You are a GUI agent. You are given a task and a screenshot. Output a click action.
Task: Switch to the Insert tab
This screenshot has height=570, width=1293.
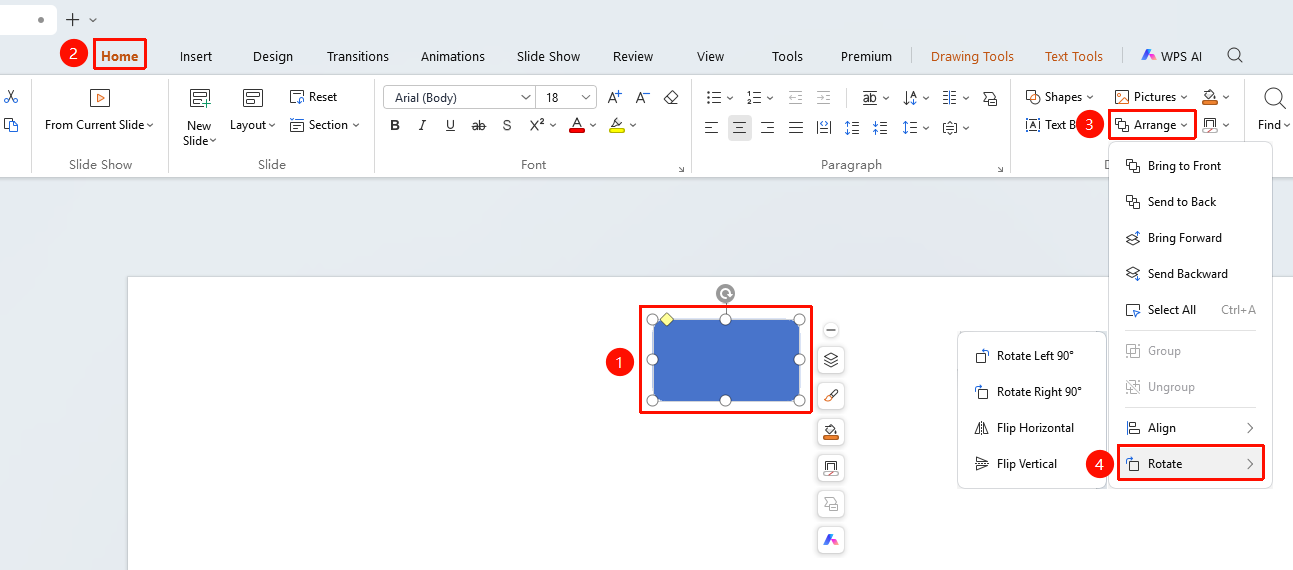pyautogui.click(x=196, y=56)
